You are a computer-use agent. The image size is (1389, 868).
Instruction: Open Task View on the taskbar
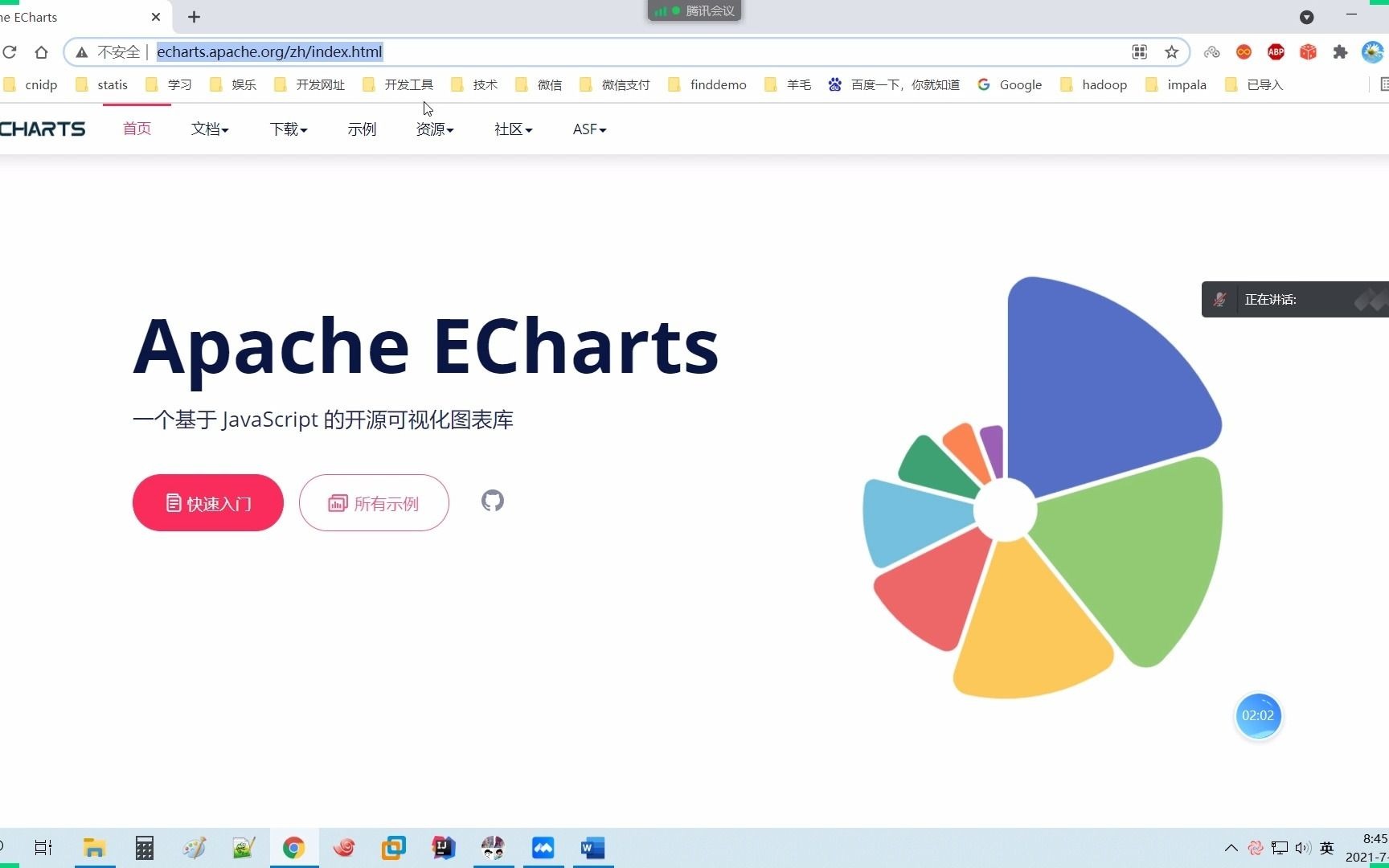(x=43, y=847)
